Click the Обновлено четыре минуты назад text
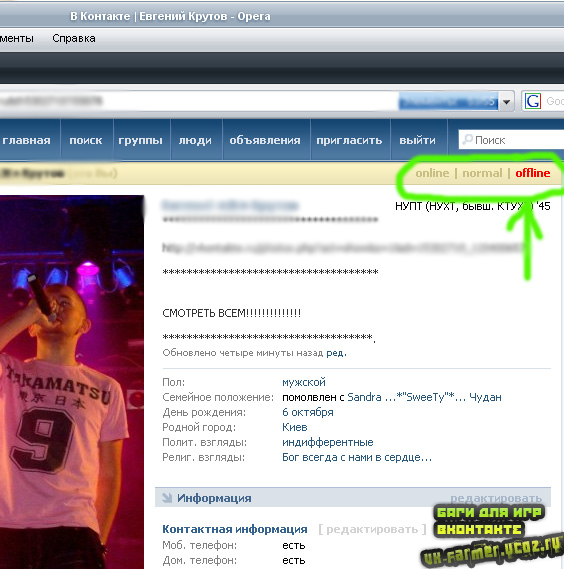Viewport: 564px width, 569px height. tap(242, 353)
